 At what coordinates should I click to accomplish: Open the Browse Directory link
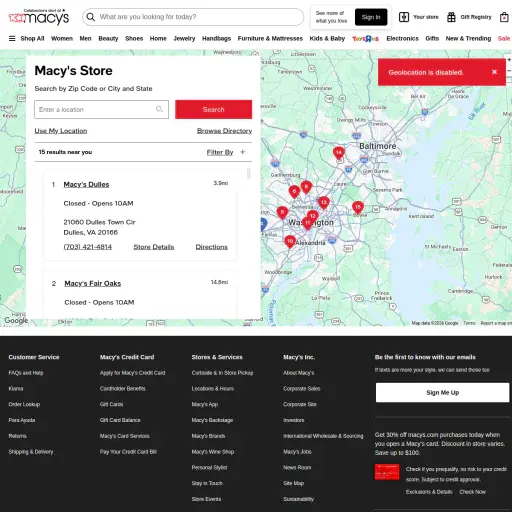[224, 131]
